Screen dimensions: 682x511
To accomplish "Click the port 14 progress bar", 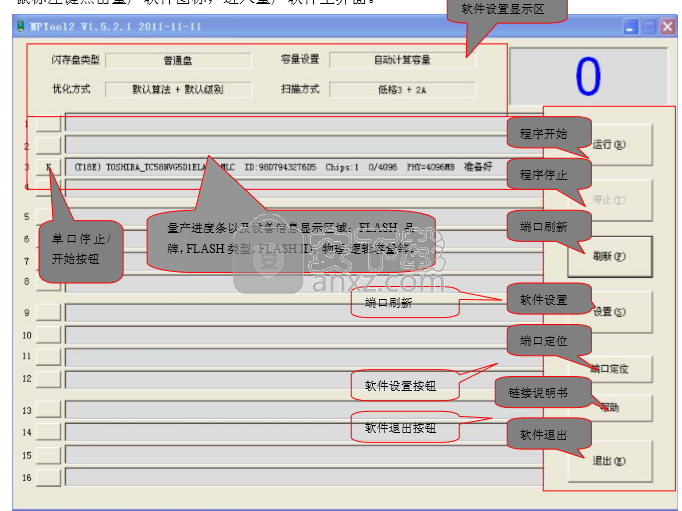I will coord(304,432).
